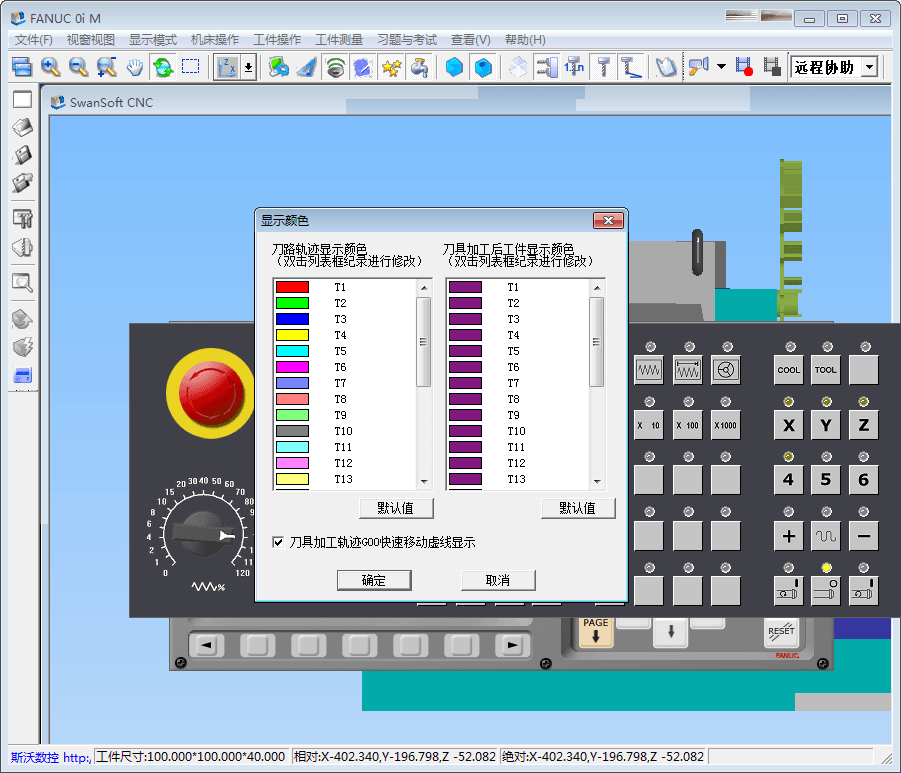Click the 取消 button in color dialog
The height and width of the screenshot is (773, 901).
[498, 580]
